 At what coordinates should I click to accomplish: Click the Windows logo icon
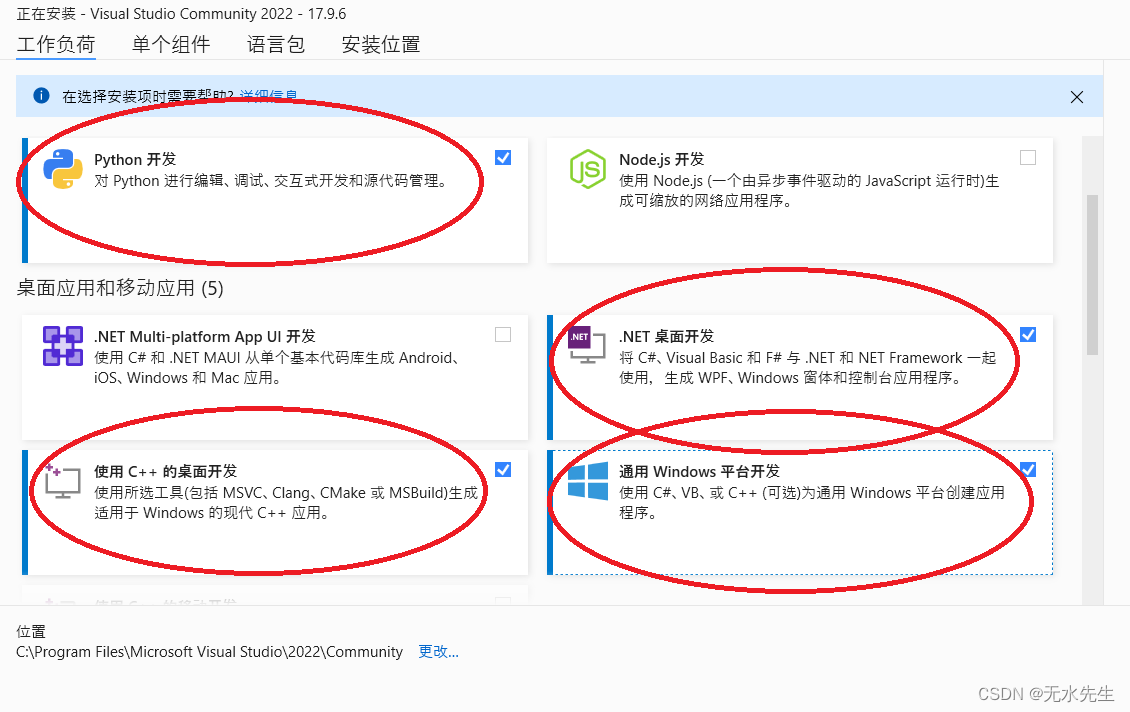click(588, 481)
